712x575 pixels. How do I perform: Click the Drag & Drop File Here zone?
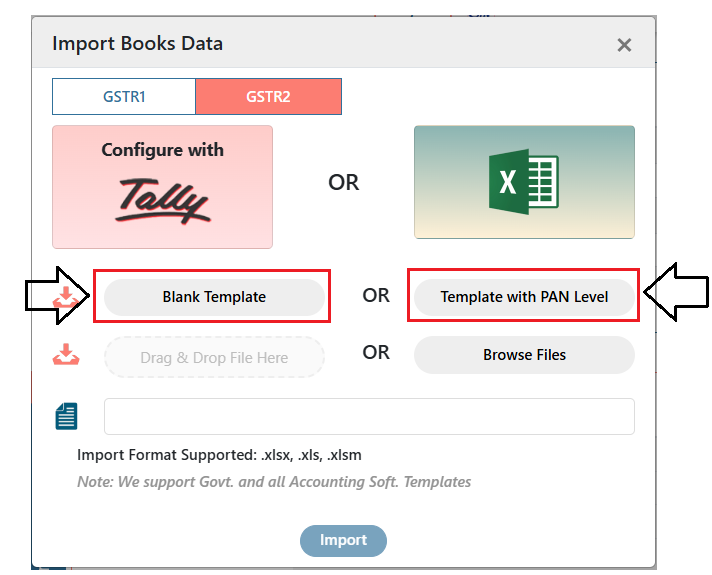click(x=214, y=357)
